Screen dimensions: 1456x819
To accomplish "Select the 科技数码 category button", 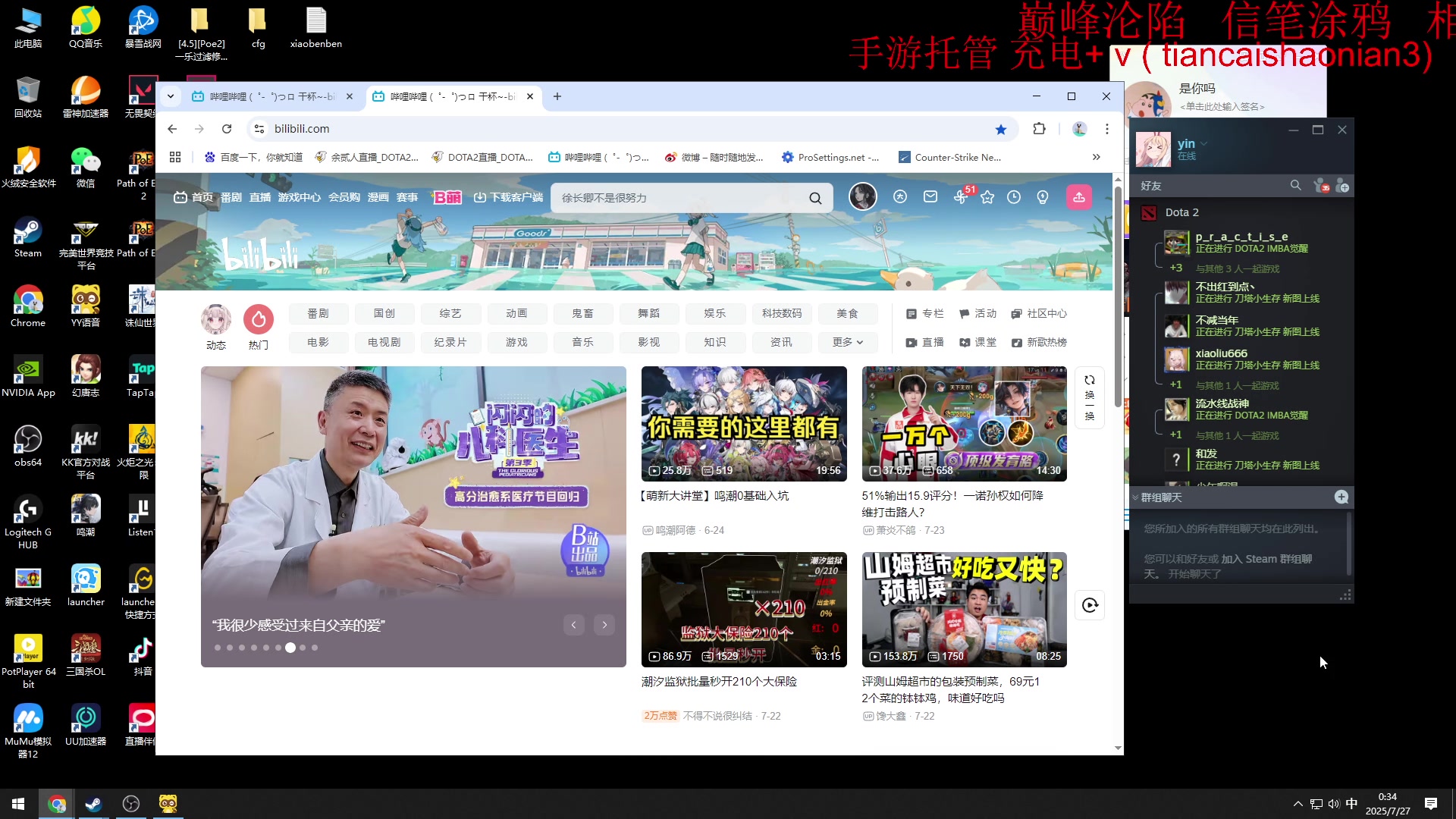I will [781, 314].
